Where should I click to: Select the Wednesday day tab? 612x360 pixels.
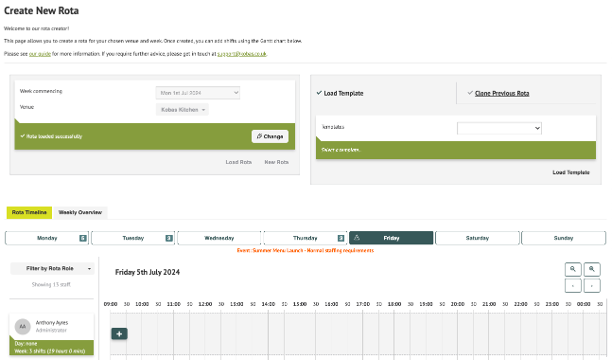[x=219, y=238]
